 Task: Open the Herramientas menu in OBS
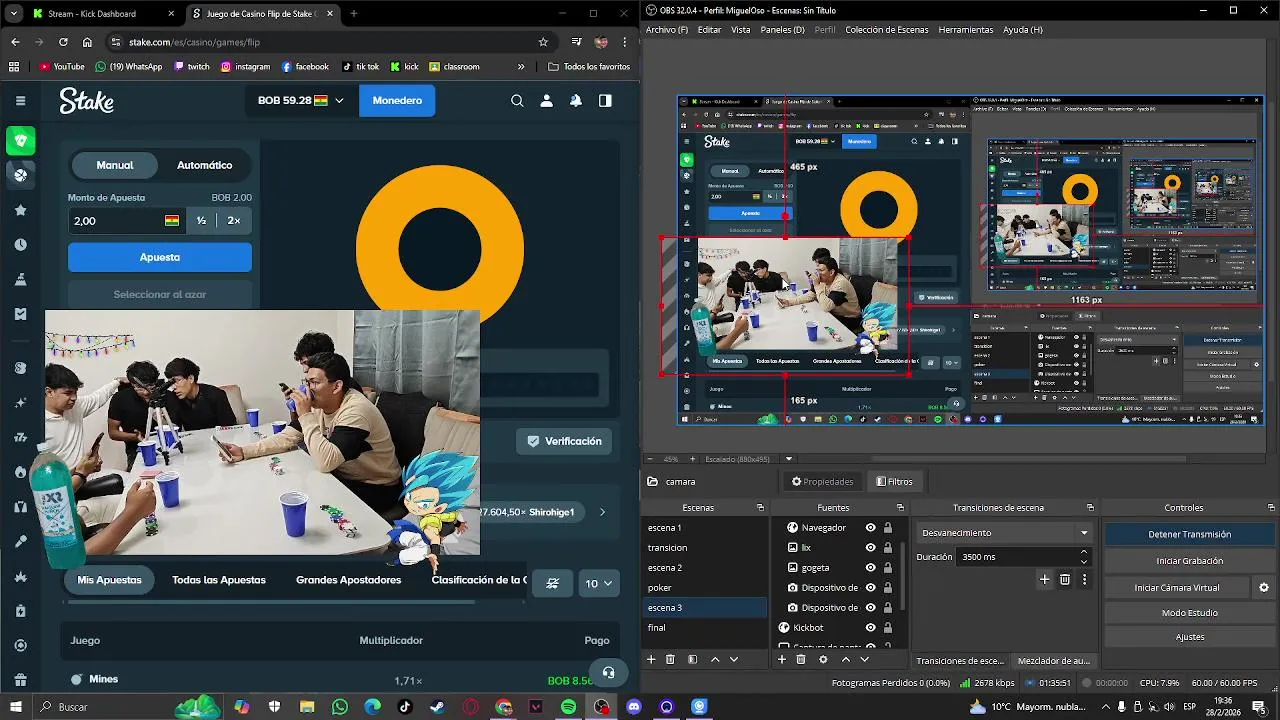pos(966,30)
